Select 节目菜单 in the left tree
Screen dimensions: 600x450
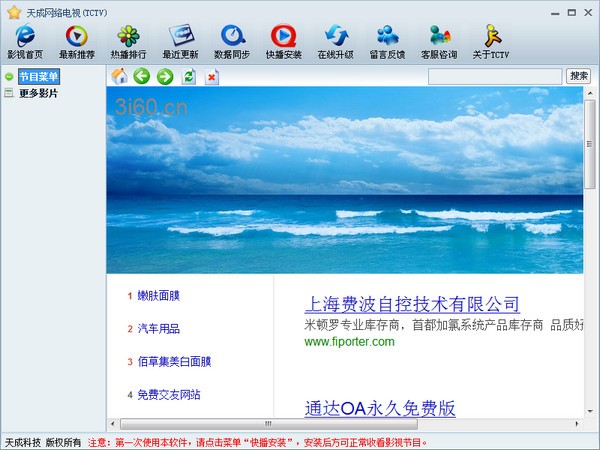pos(39,77)
